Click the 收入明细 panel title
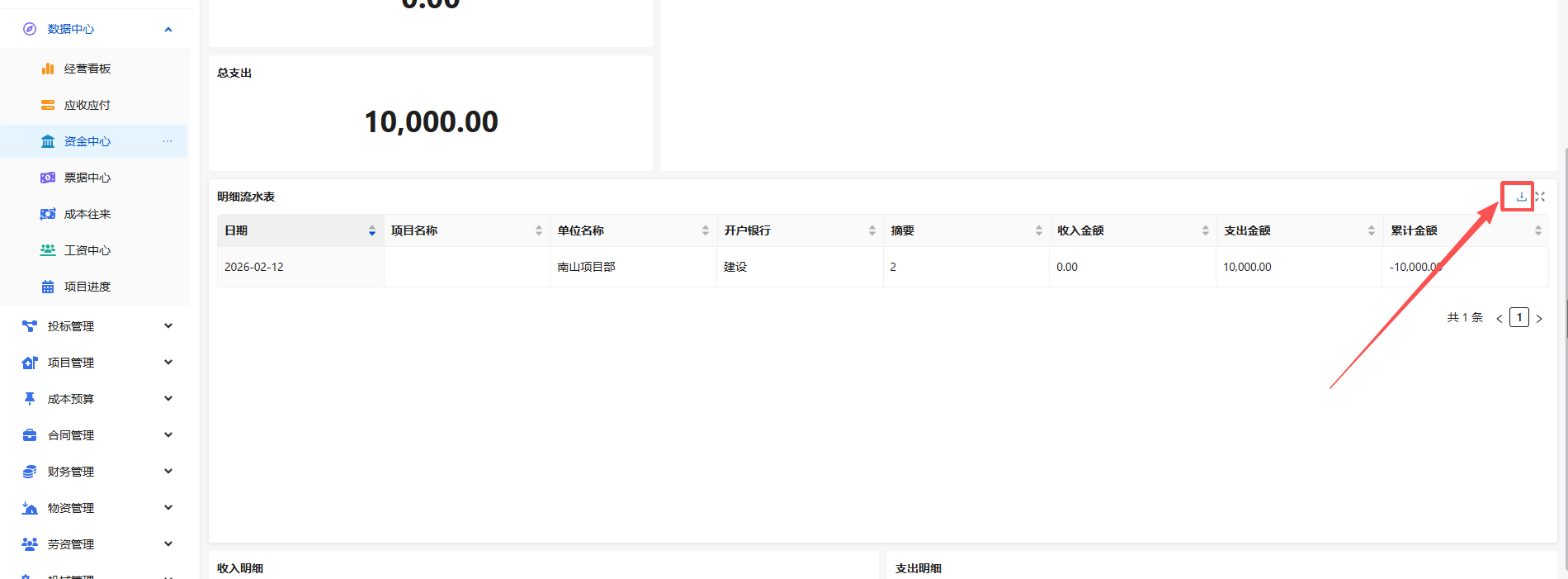The height and width of the screenshot is (579, 1568). tap(240, 568)
